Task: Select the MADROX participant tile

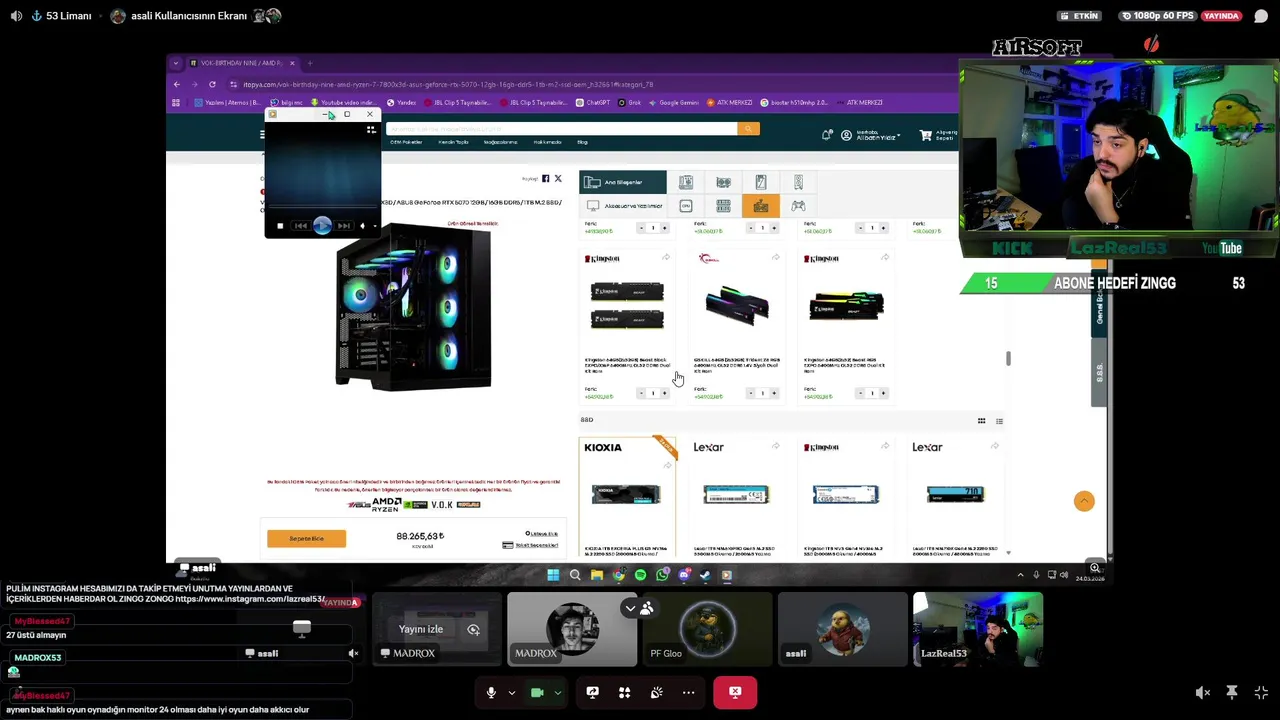Action: [x=572, y=629]
